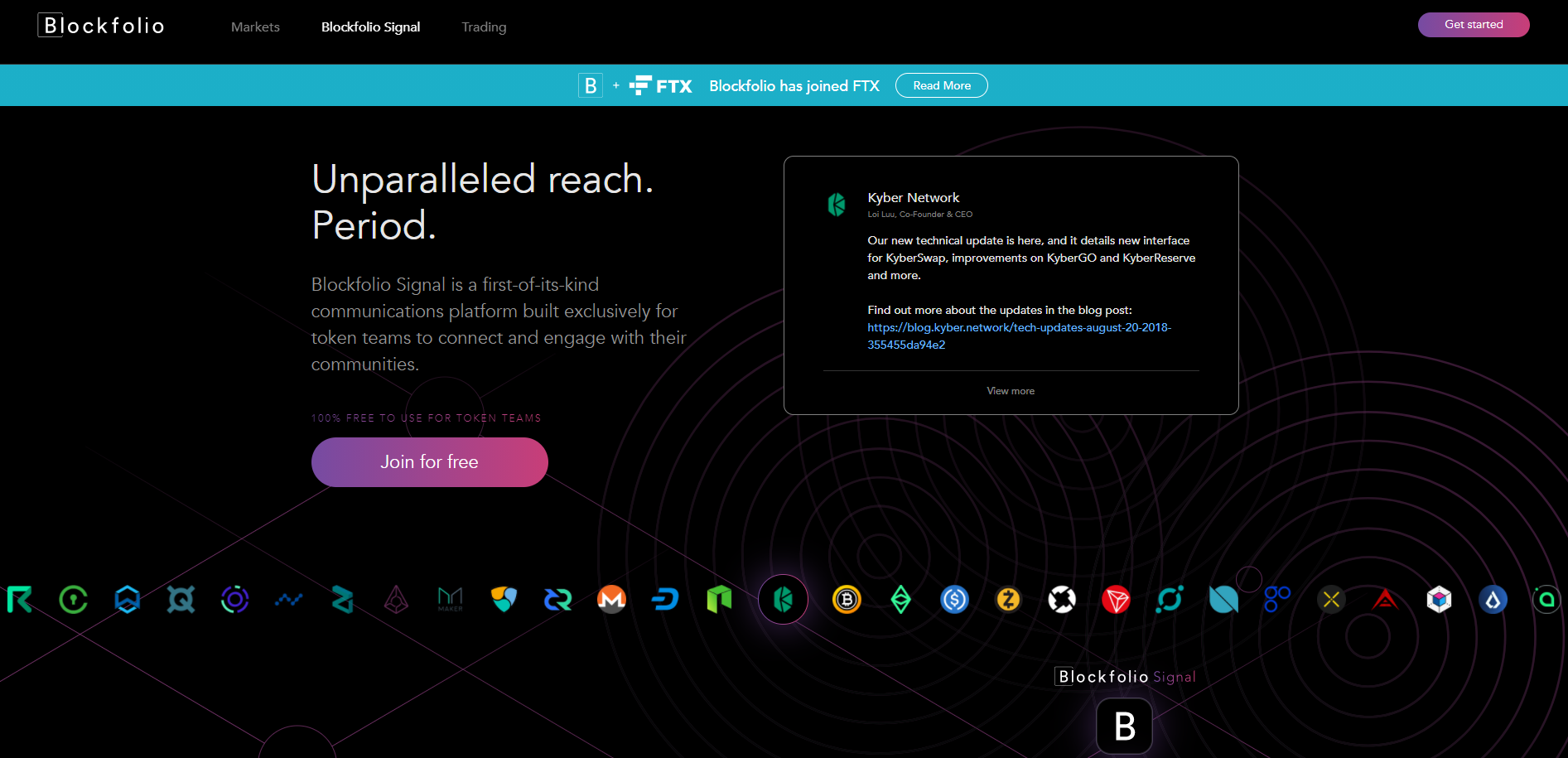This screenshot has width=1568, height=758.
Task: Select the NEO green coin icon
Action: click(x=720, y=599)
